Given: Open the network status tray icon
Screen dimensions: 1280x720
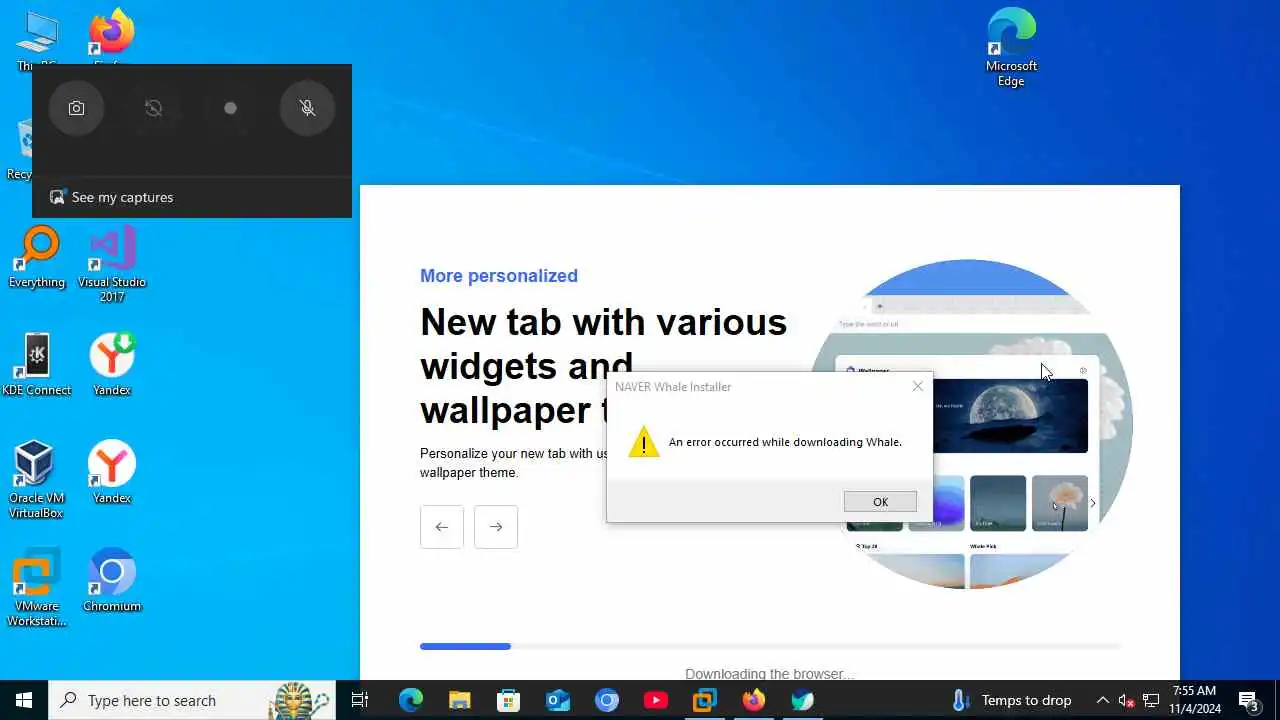Looking at the screenshot, I should [1151, 700].
